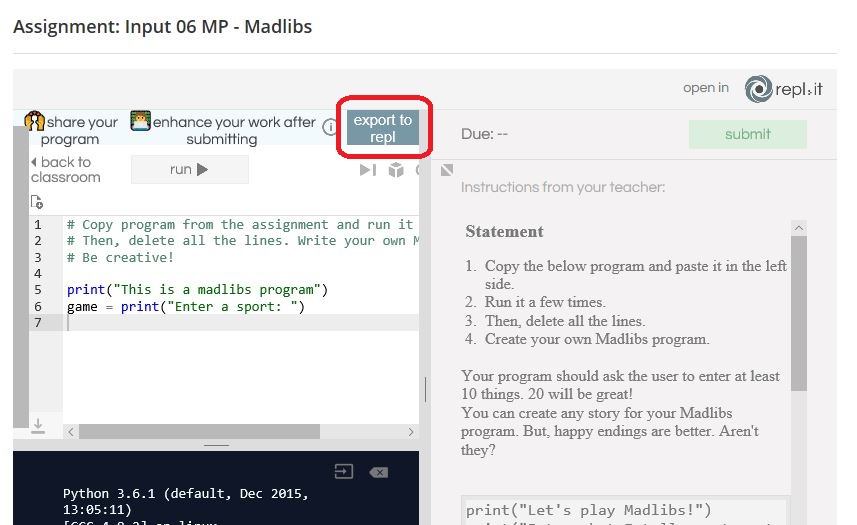Open the info circle icon
The height and width of the screenshot is (525, 857).
[x=330, y=127]
